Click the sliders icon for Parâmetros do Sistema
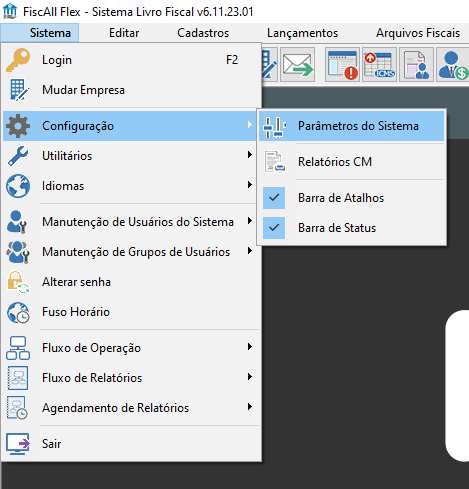Image resolution: width=469 pixels, height=489 pixels. point(275,127)
